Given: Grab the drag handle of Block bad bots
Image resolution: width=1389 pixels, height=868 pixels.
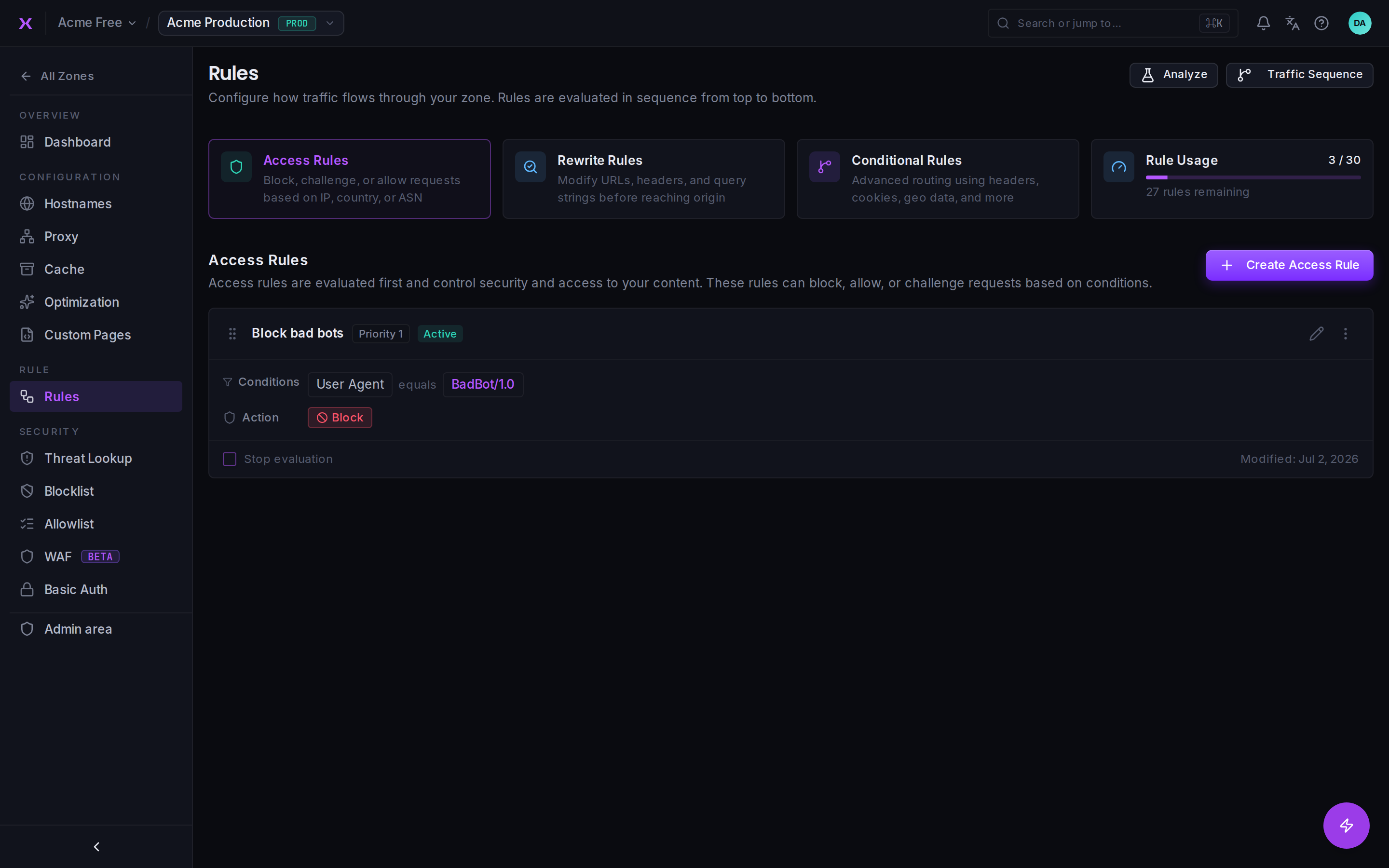Looking at the screenshot, I should [x=232, y=334].
